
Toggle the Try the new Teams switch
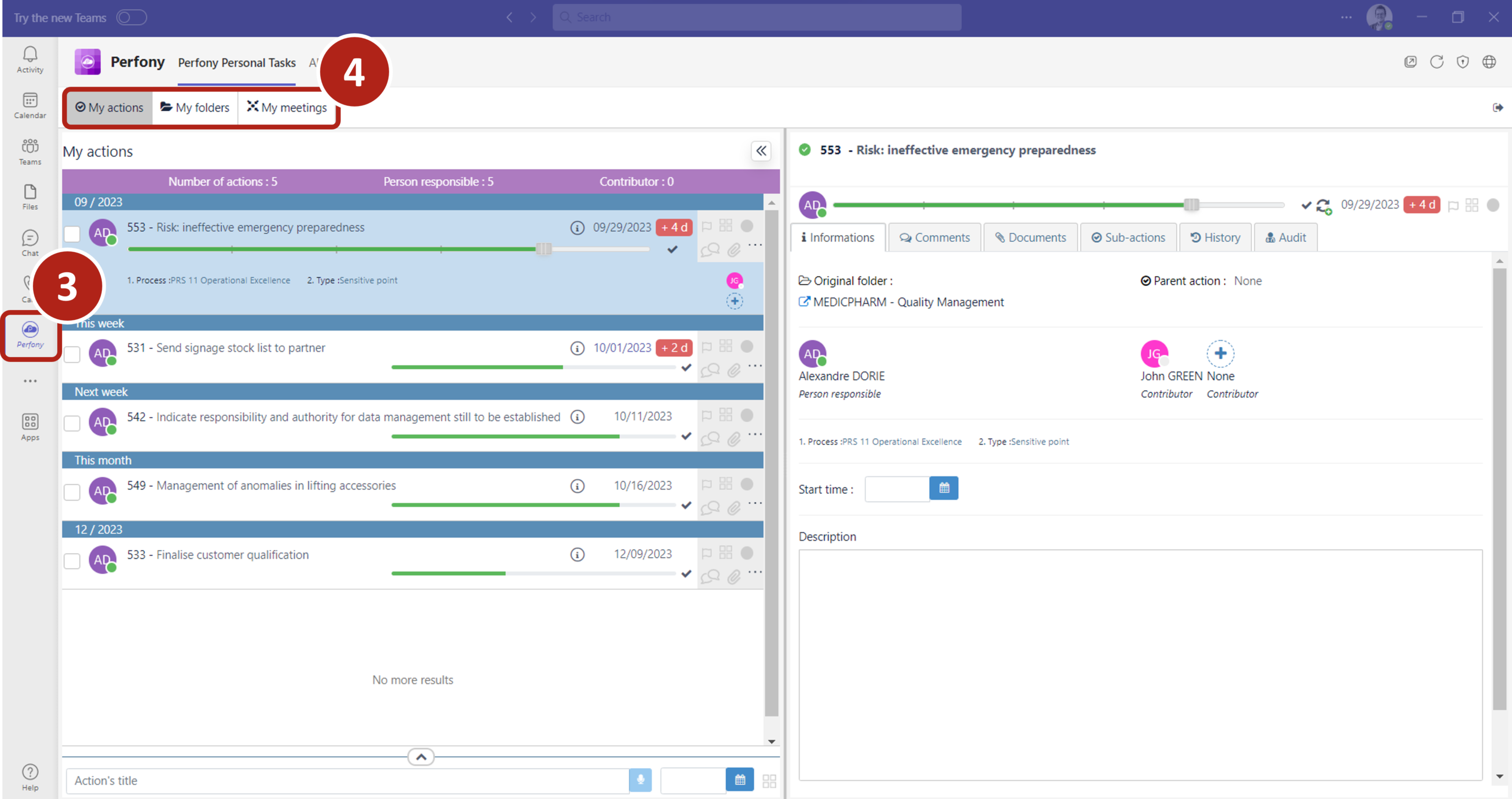131,18
